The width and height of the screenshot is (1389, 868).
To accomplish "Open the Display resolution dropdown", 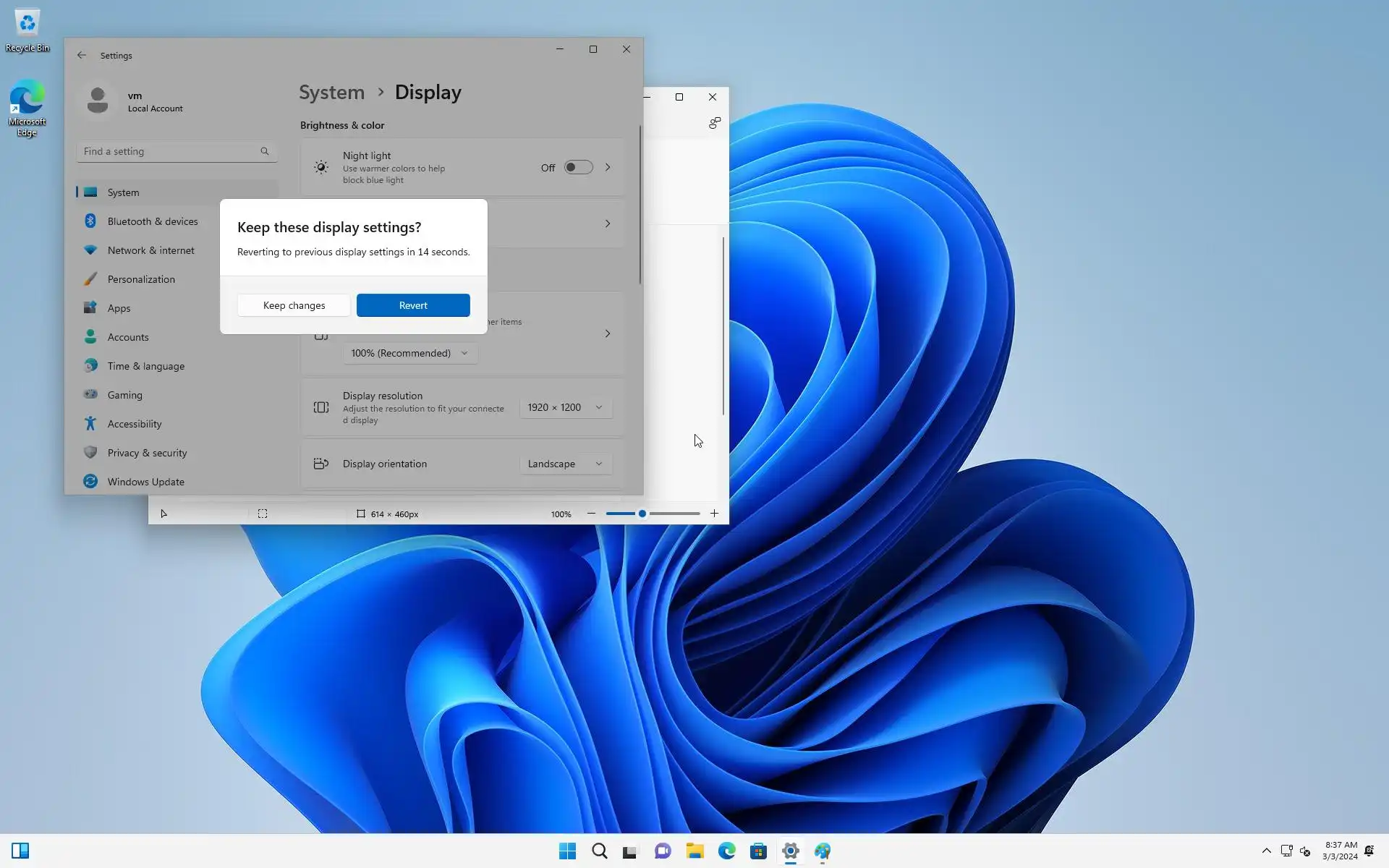I will click(565, 407).
